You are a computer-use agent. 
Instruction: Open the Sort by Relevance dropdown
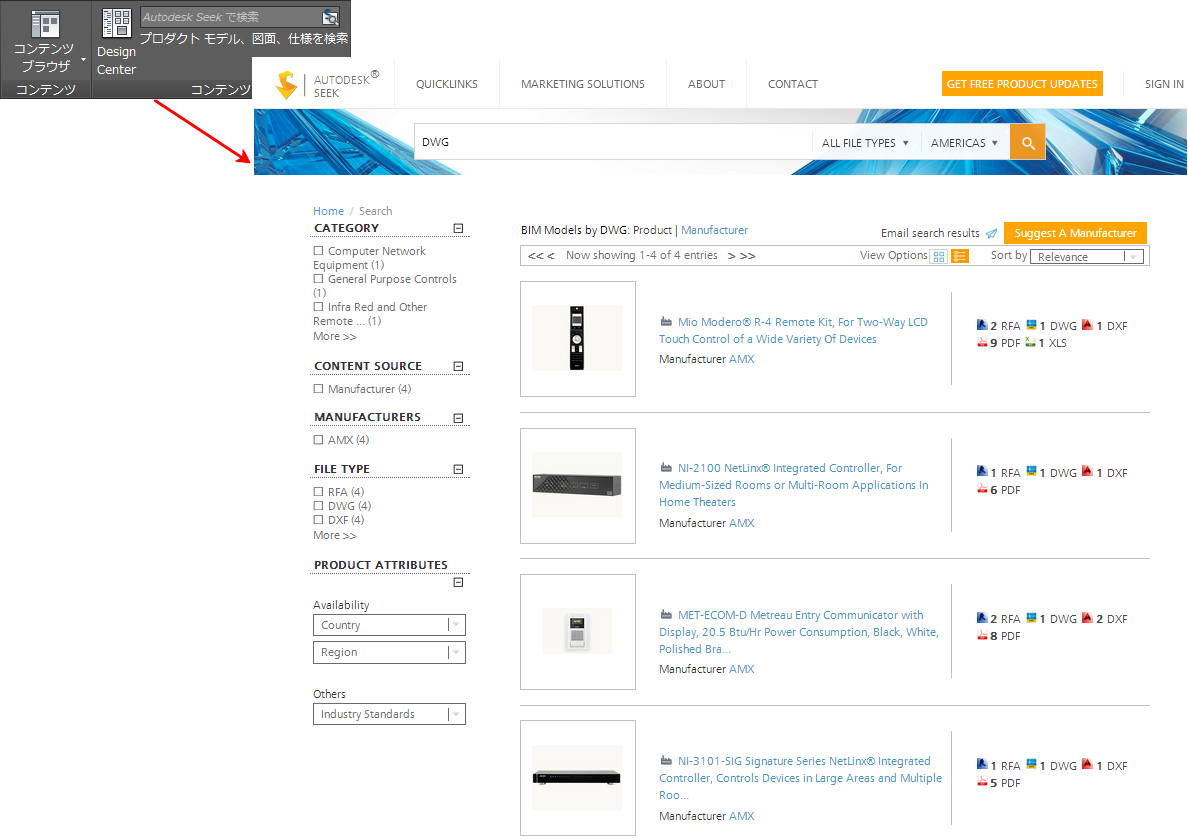point(1087,257)
